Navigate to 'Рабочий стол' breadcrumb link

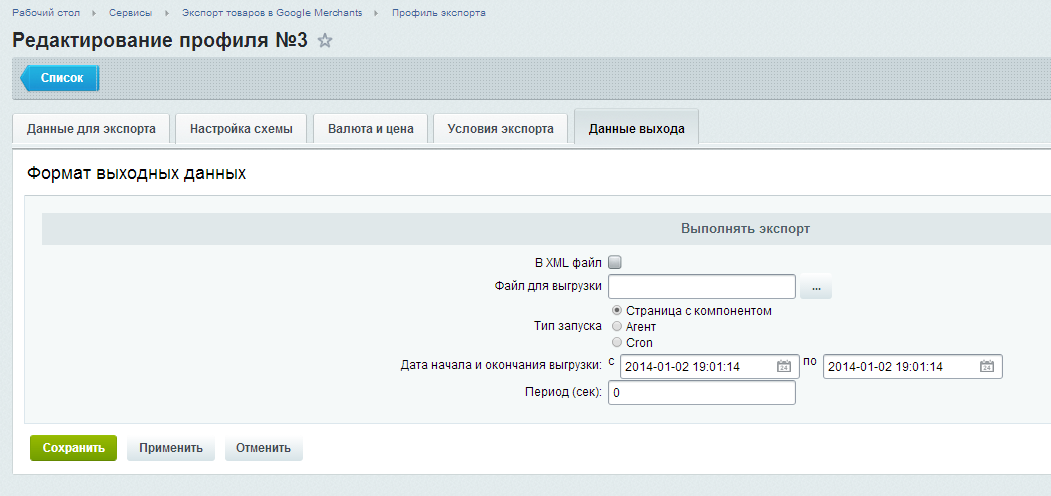(46, 13)
